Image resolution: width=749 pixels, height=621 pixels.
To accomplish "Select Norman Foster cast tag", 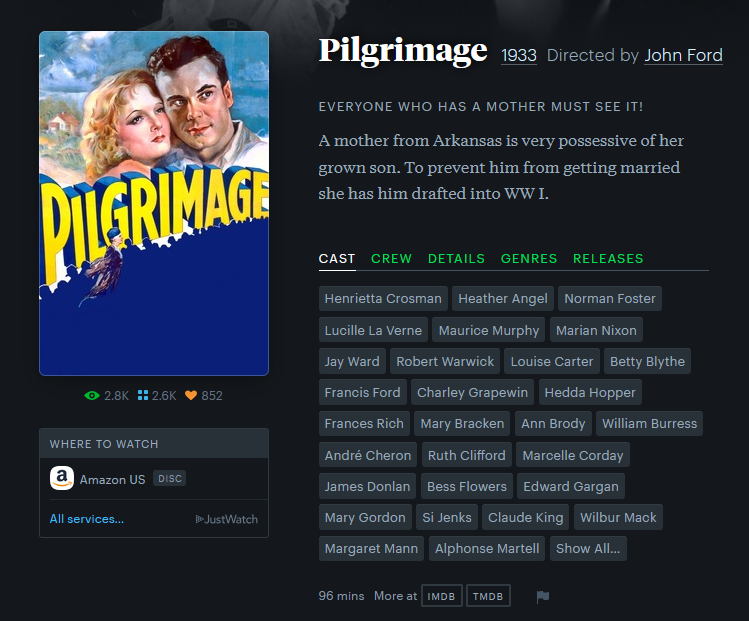I will click(610, 299).
